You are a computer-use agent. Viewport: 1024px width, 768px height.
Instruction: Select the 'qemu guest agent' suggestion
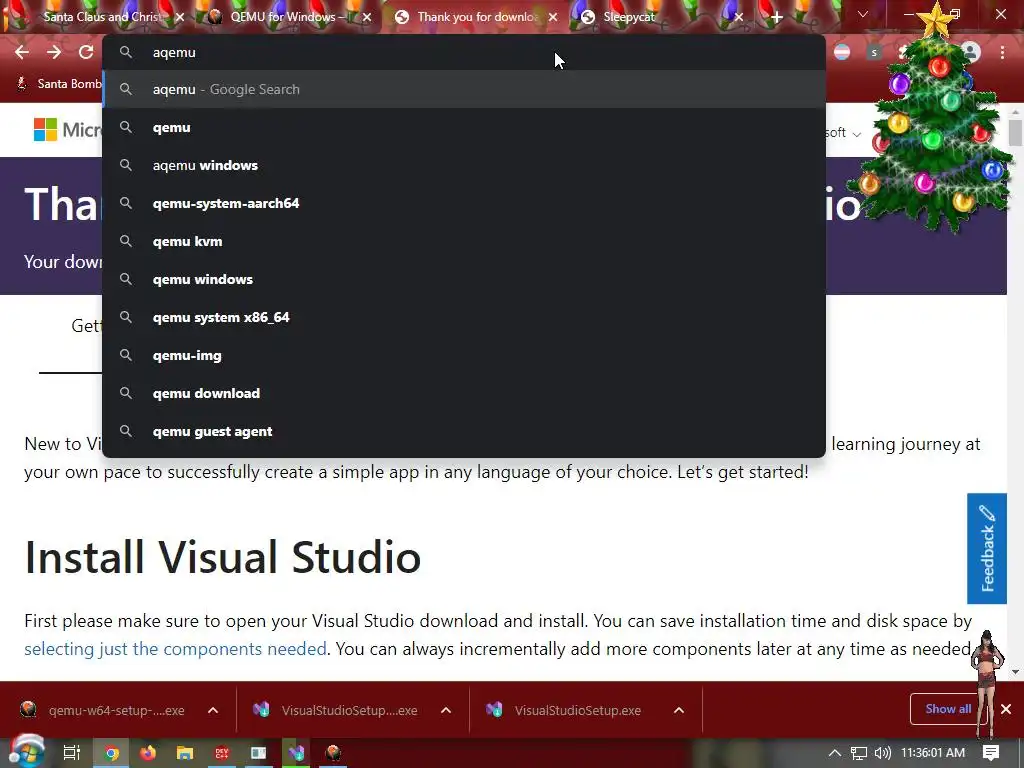coord(464,431)
